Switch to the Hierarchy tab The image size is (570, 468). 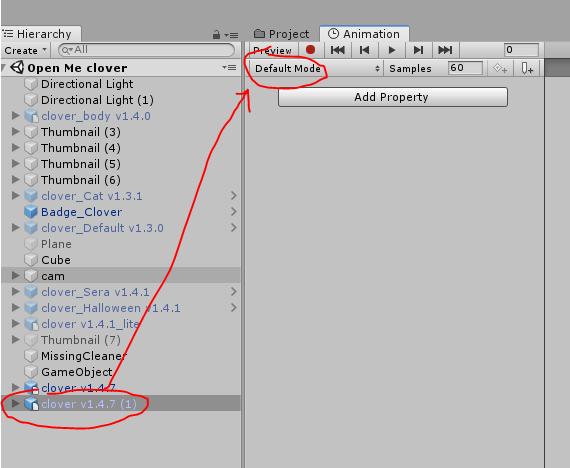(40, 34)
